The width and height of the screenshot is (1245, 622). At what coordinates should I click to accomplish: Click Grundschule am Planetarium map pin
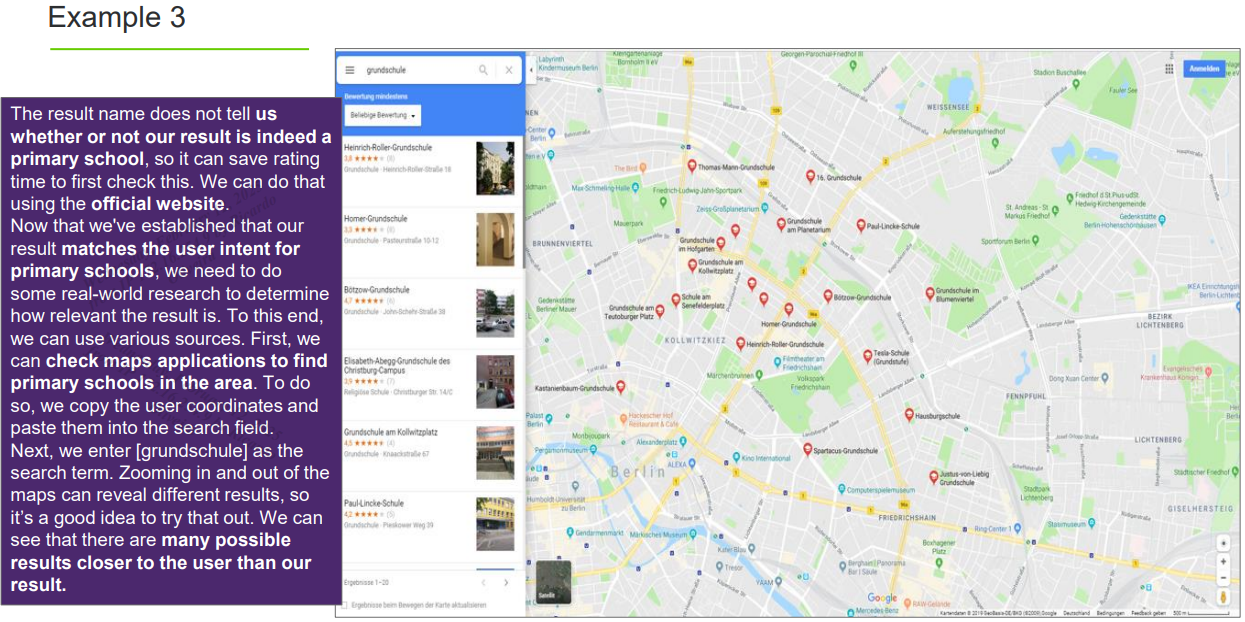(x=781, y=224)
